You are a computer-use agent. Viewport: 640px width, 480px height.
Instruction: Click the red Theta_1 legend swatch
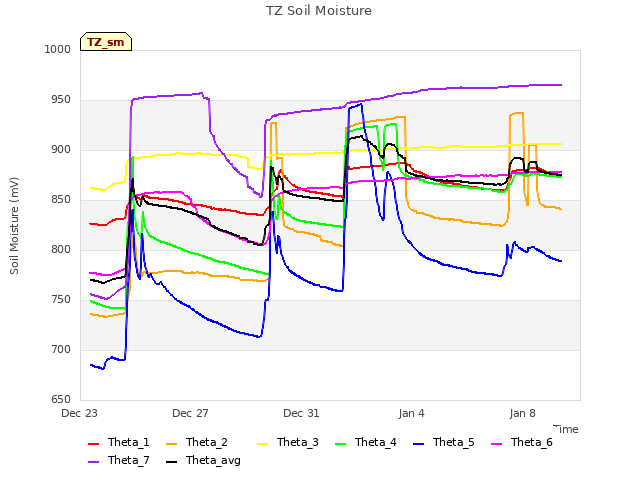93,444
